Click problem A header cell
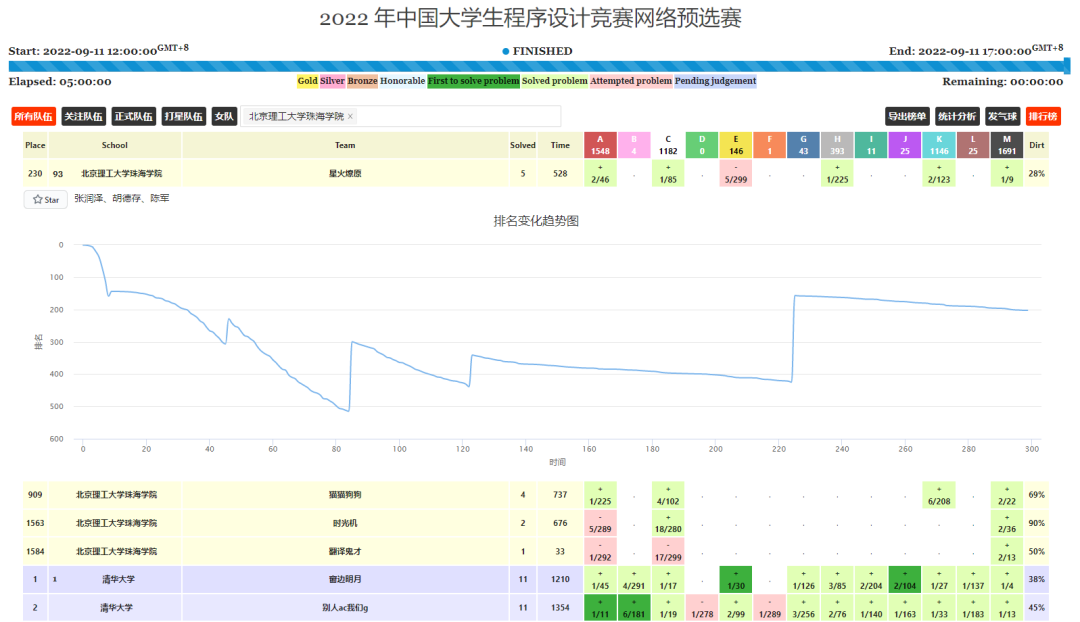The image size is (1080, 622). pyautogui.click(x=600, y=145)
